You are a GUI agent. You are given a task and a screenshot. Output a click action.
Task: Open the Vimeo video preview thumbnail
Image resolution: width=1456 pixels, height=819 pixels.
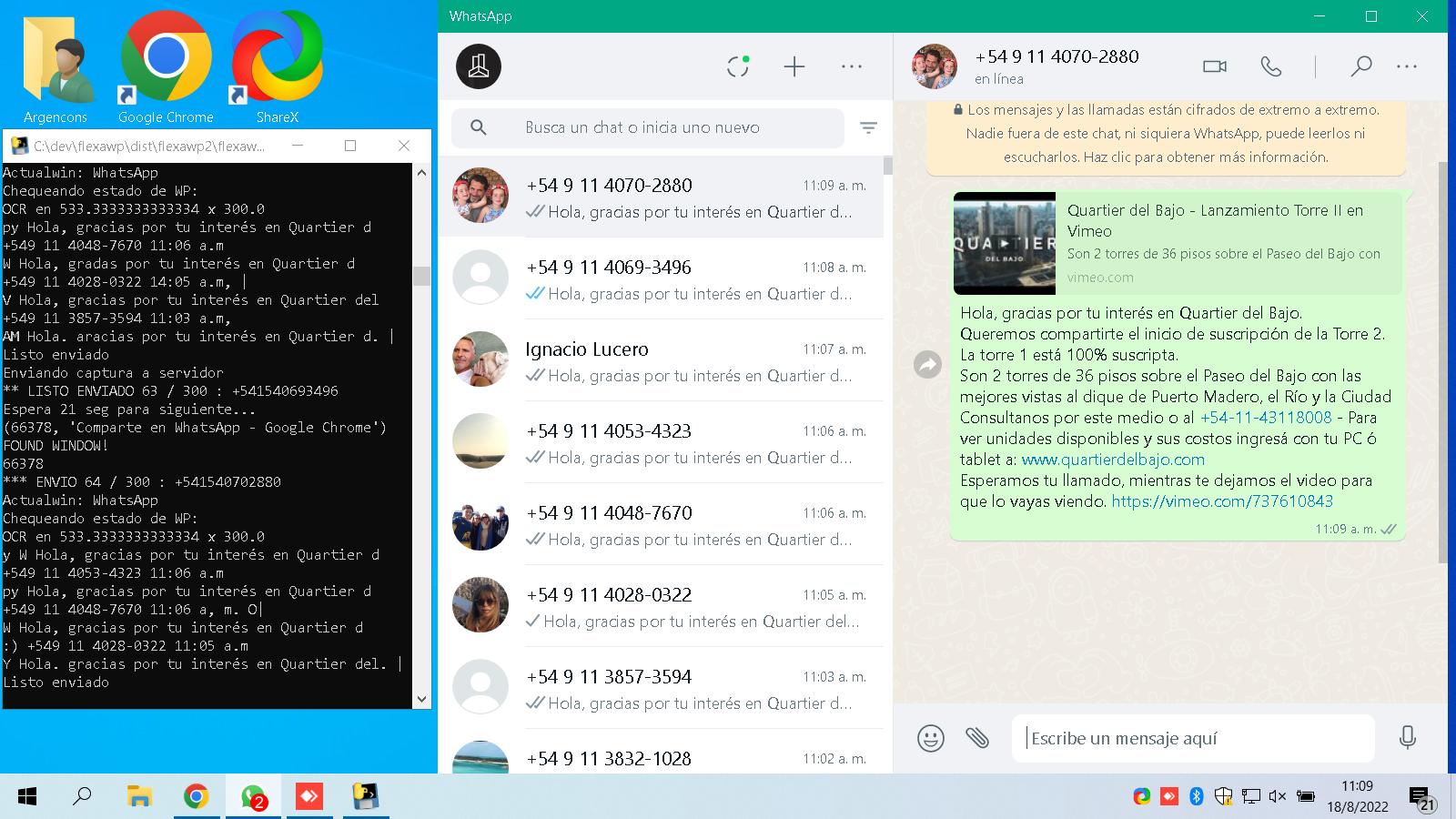(x=1005, y=243)
